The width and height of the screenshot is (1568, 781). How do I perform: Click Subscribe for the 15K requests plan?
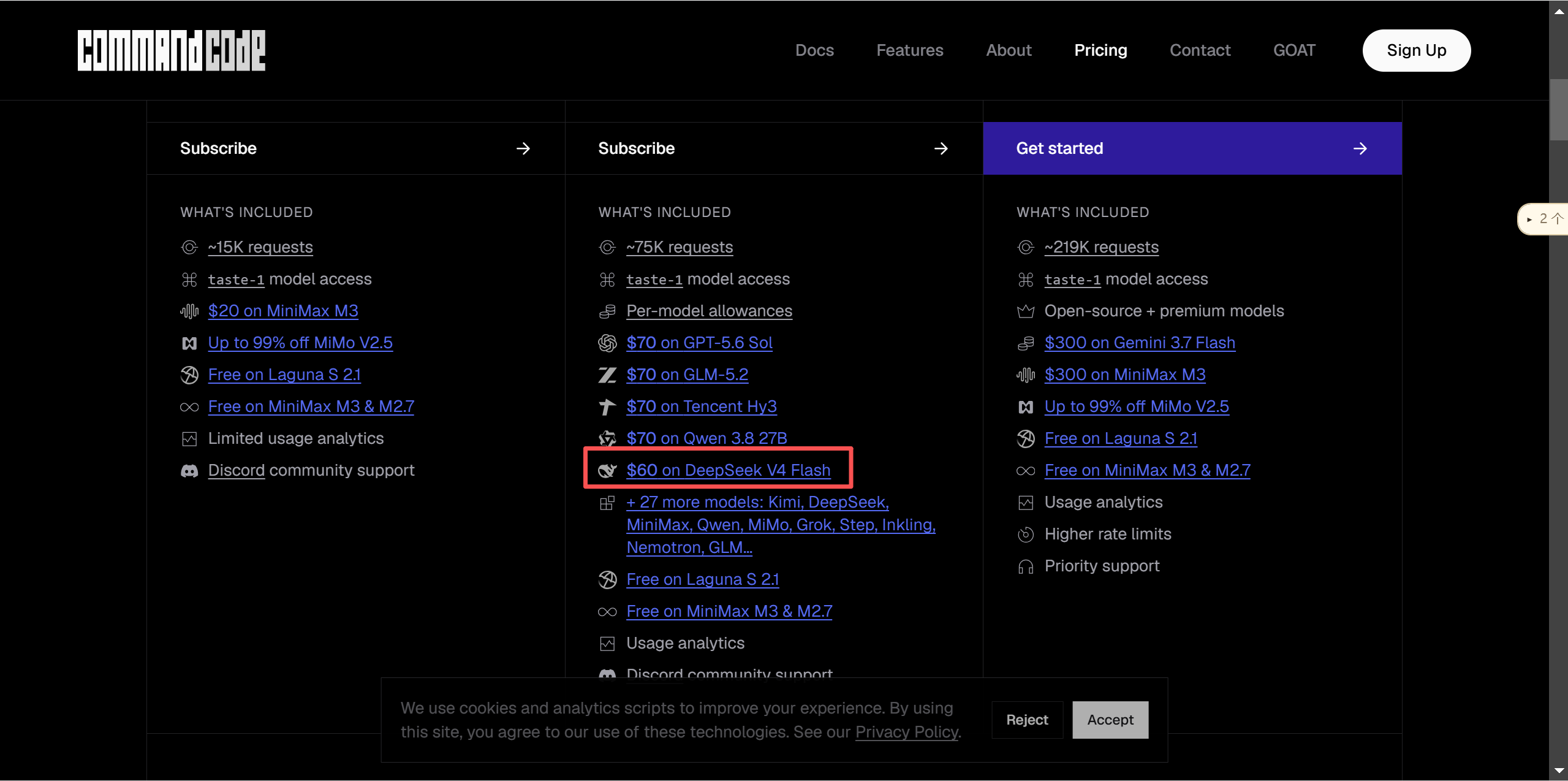coord(355,148)
